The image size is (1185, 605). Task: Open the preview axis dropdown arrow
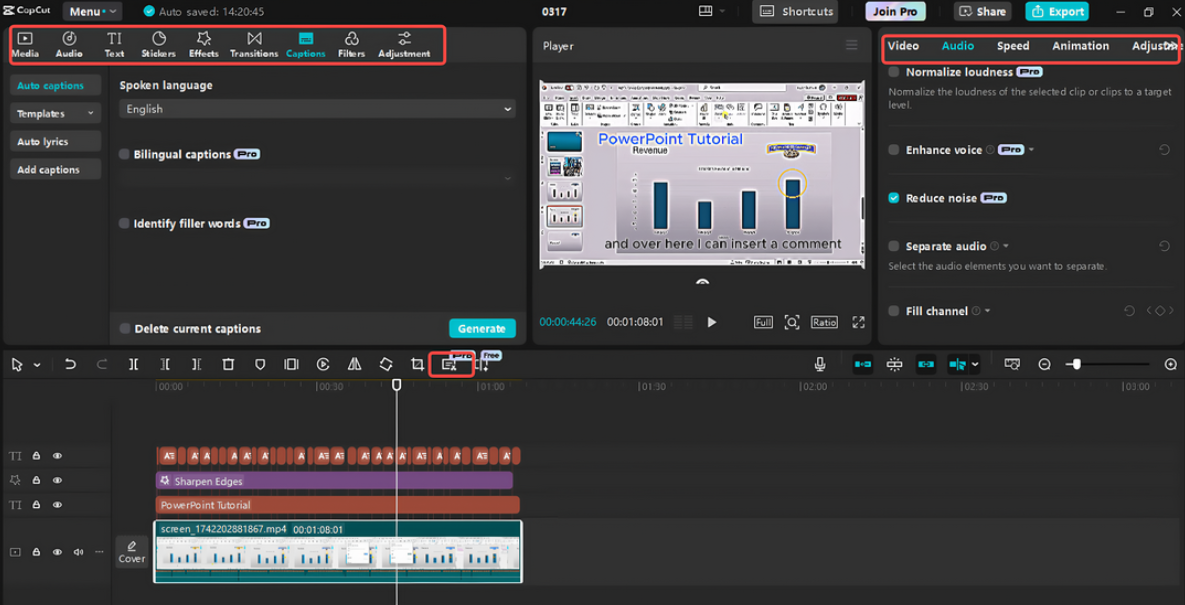click(975, 365)
